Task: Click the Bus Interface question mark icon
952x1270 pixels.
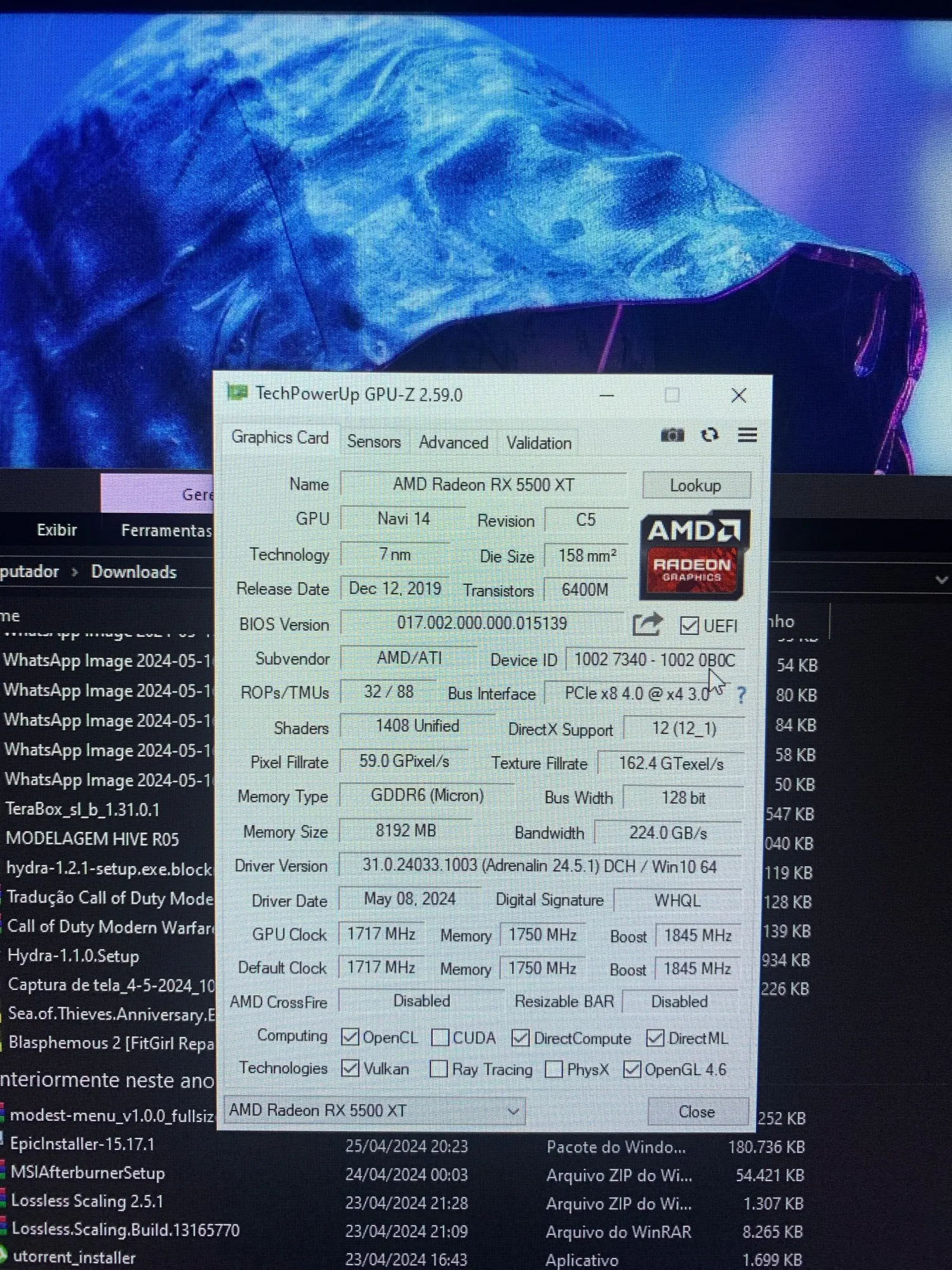Action: point(741,695)
